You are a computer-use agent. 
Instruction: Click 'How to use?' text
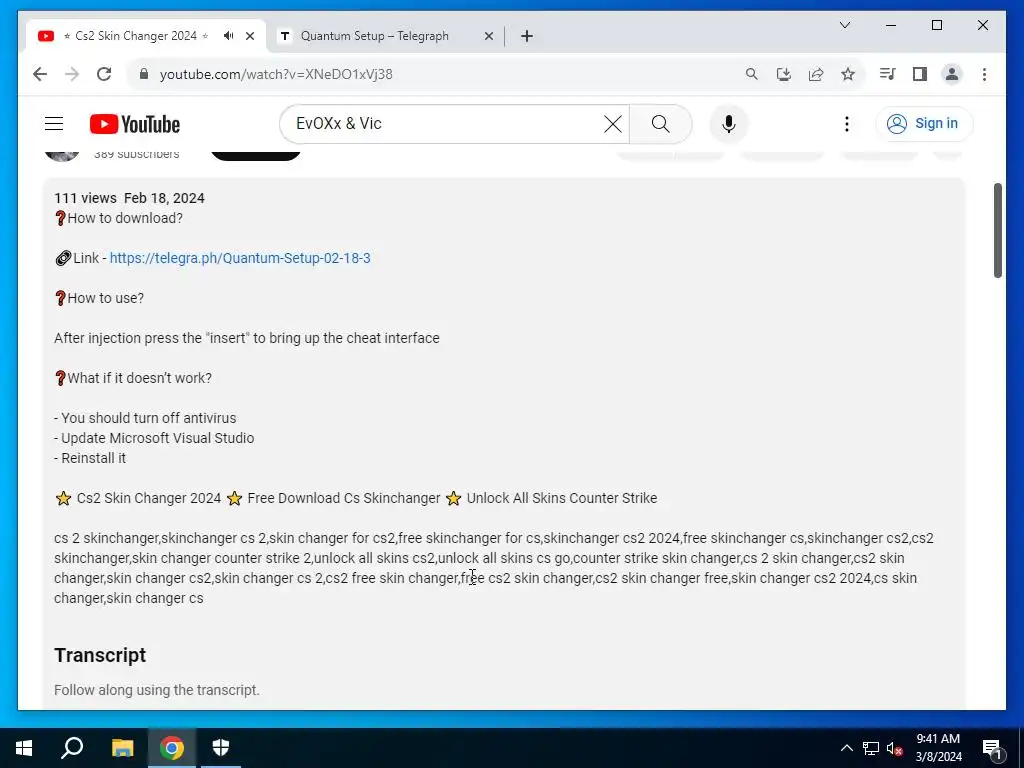[106, 298]
